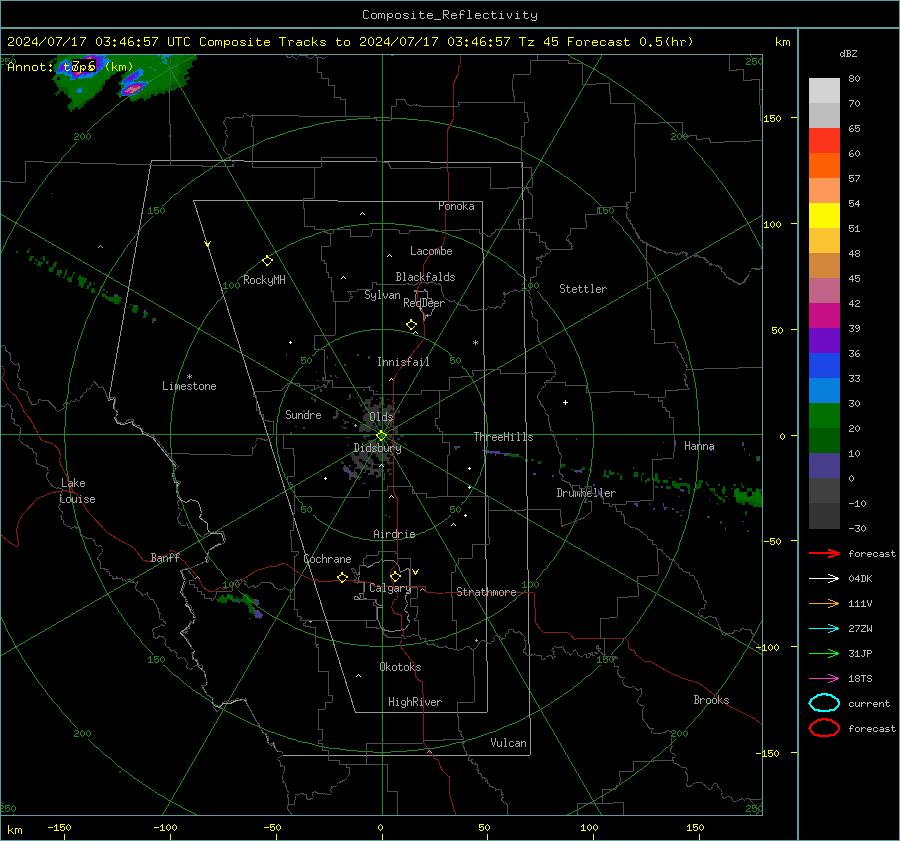Click the Blackfalds map label

pyautogui.click(x=425, y=277)
